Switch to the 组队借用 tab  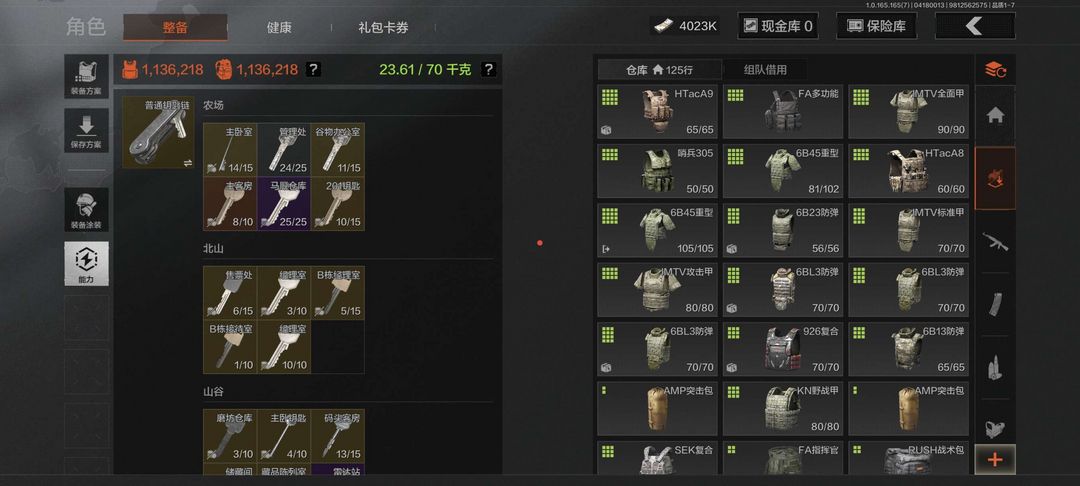pyautogui.click(x=765, y=70)
